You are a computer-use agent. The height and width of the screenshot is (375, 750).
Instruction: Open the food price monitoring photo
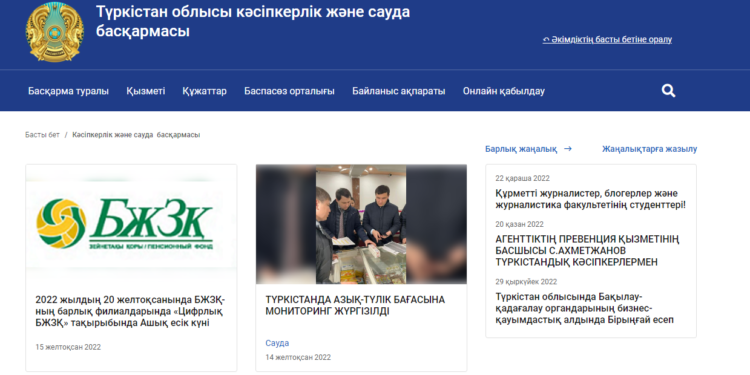pyautogui.click(x=361, y=224)
